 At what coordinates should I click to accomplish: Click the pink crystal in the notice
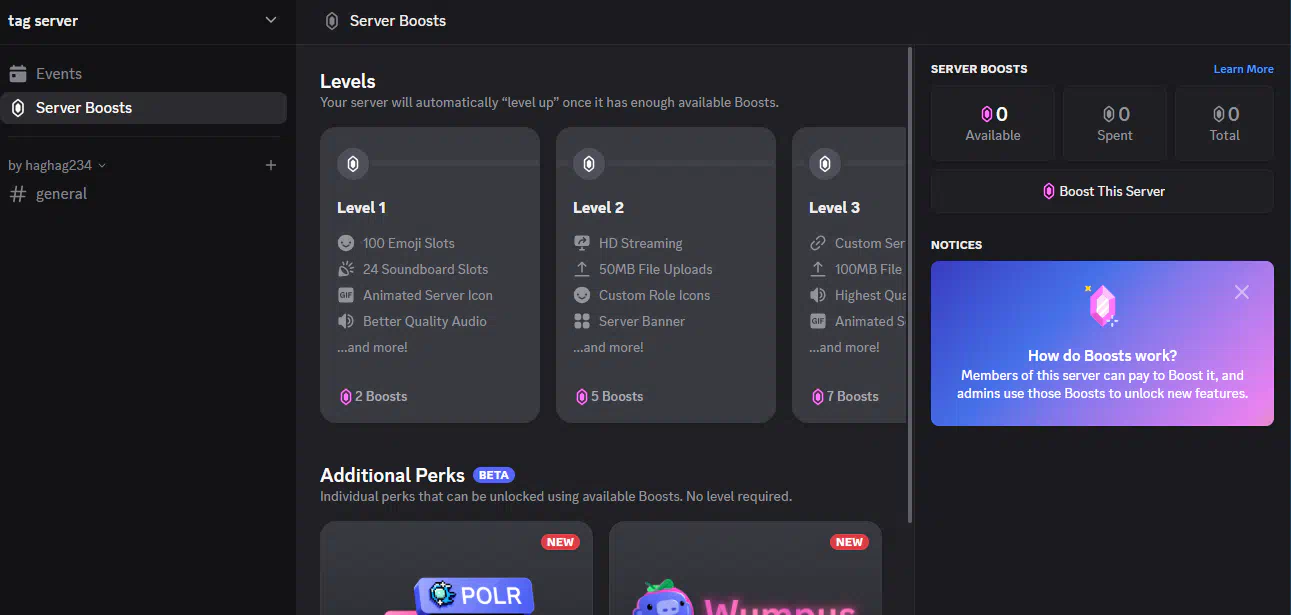tap(1102, 306)
